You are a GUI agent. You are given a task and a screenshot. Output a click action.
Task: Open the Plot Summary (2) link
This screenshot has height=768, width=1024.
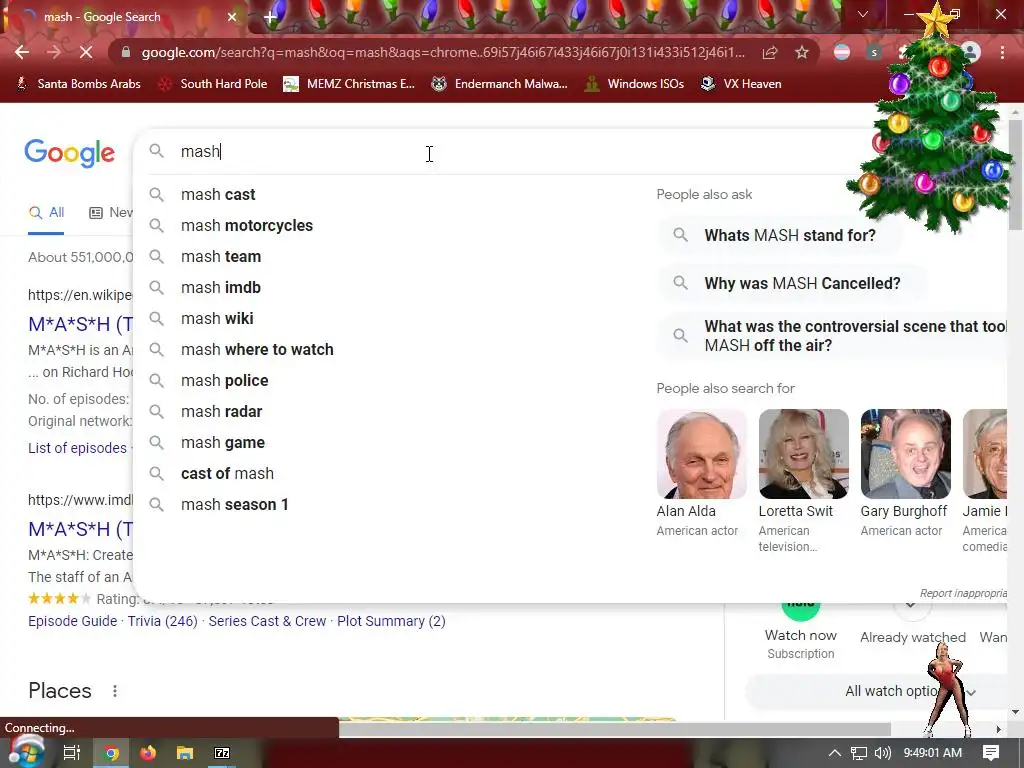coord(391,621)
